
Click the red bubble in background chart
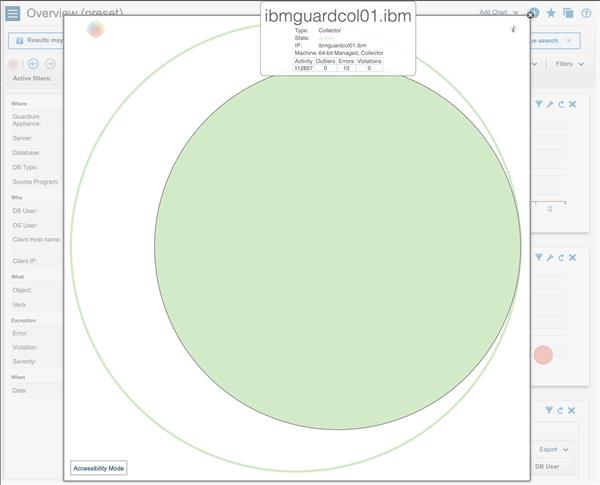pyautogui.click(x=543, y=355)
